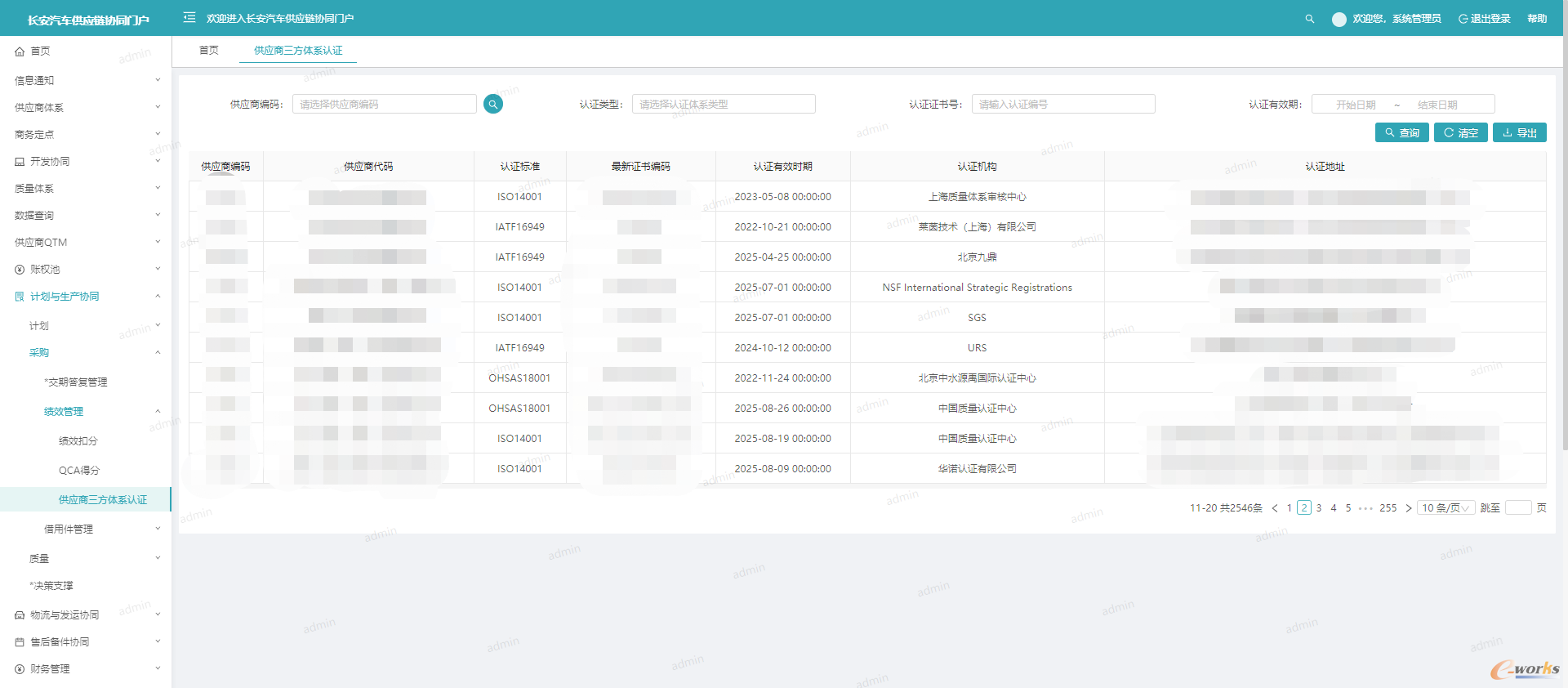Screen dimensions: 1568x688
Task: Go to previous page arrow in pagination
Action: click(x=1275, y=508)
